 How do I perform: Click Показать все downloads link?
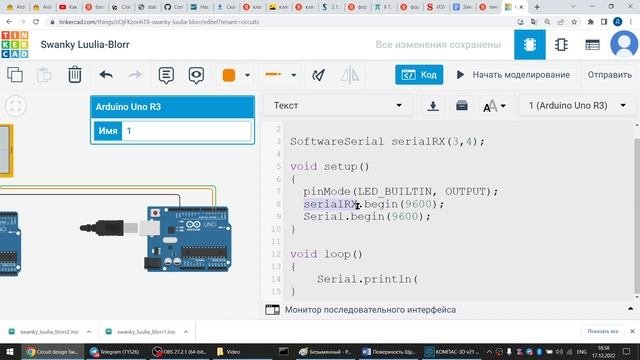[602, 331]
